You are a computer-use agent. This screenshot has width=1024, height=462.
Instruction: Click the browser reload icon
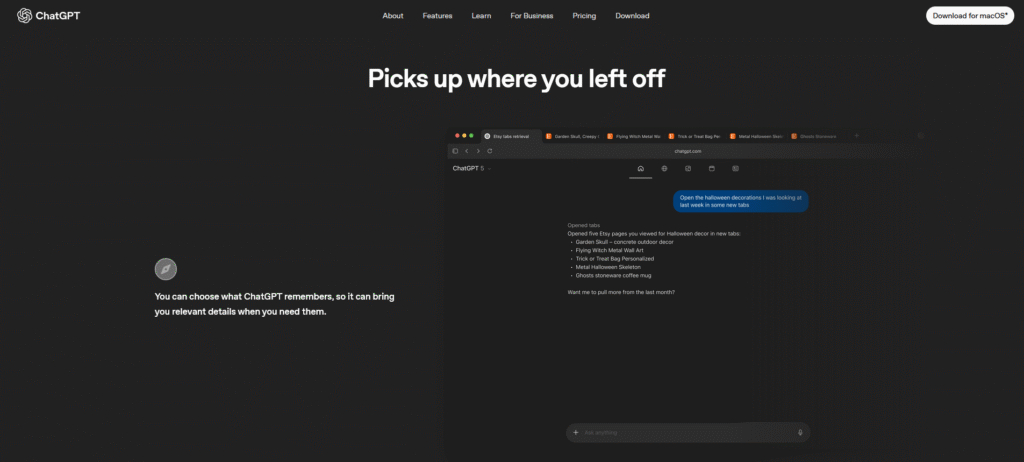coord(489,151)
